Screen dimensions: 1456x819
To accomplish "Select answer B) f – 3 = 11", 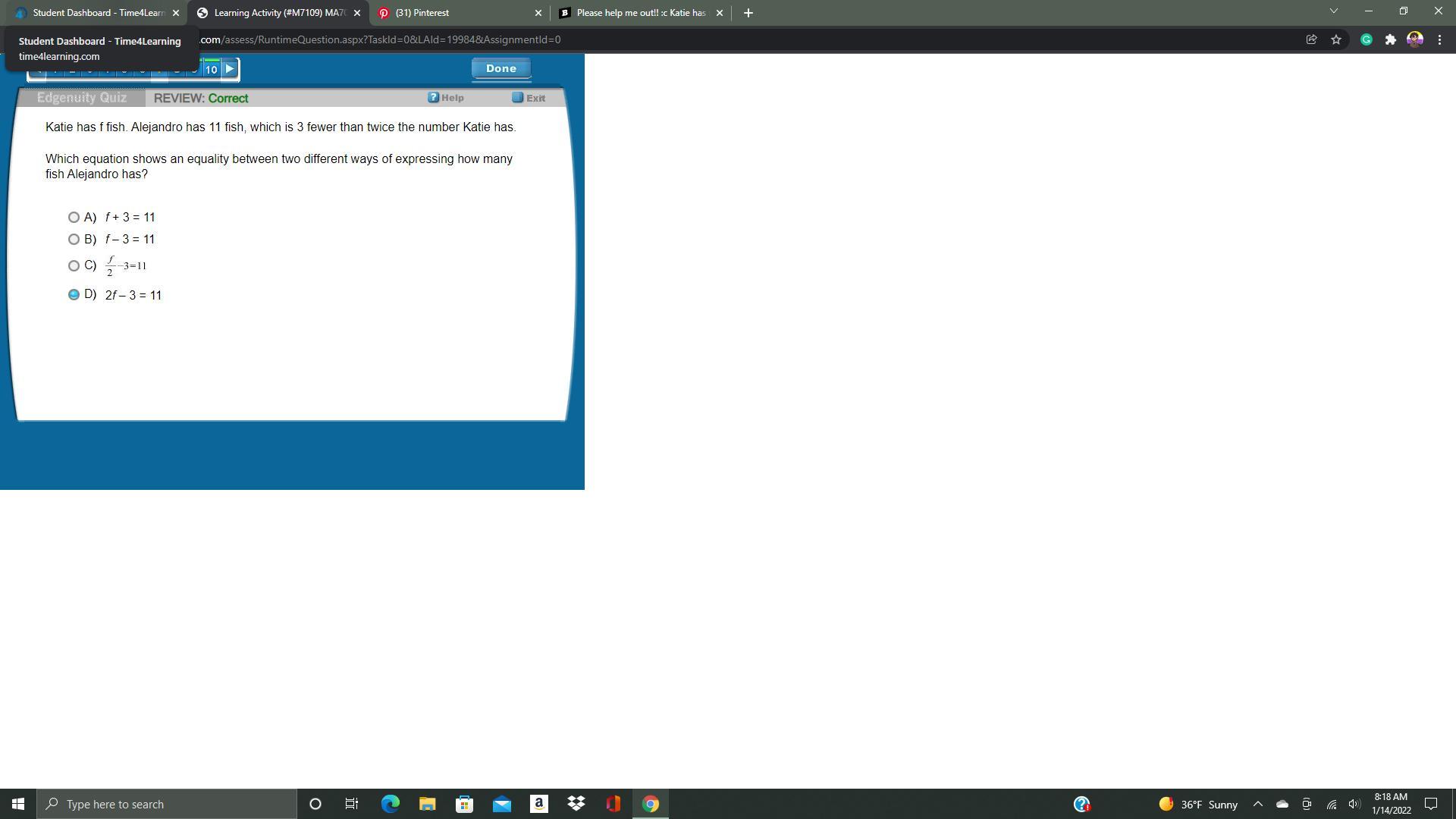I will point(74,240).
